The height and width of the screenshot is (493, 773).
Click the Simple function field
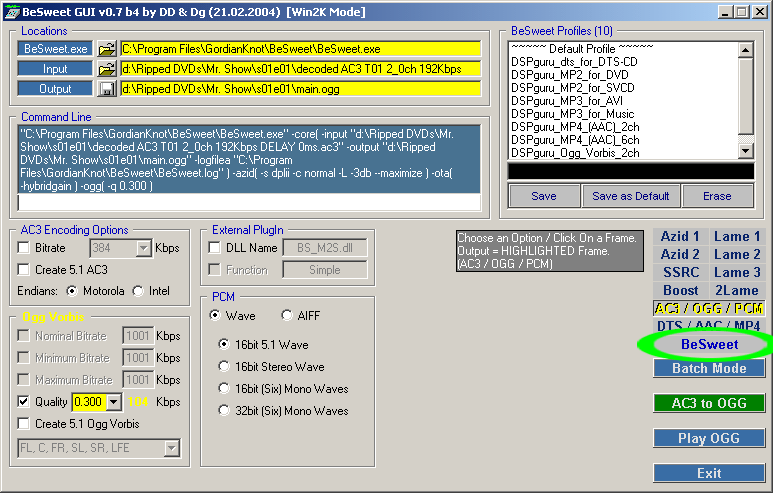325,270
